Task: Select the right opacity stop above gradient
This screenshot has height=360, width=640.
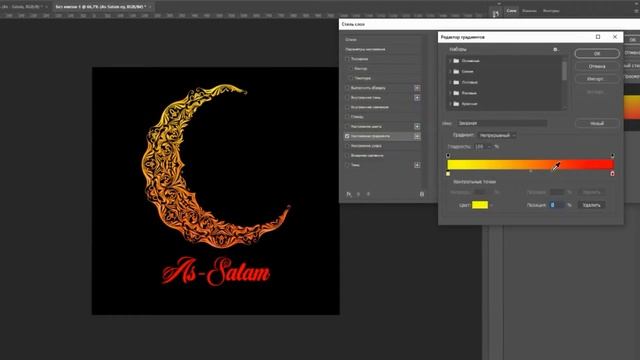Action: pos(613,156)
